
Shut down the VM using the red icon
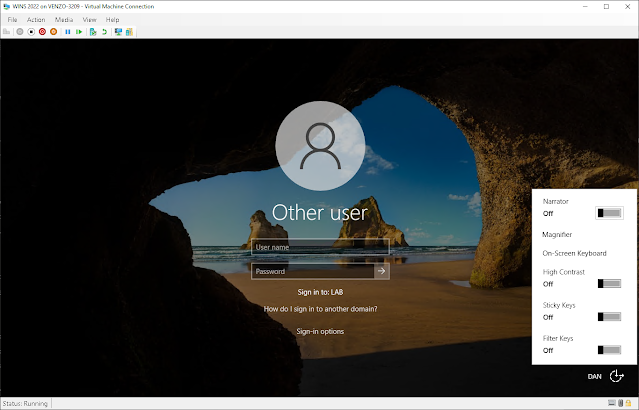[x=42, y=32]
